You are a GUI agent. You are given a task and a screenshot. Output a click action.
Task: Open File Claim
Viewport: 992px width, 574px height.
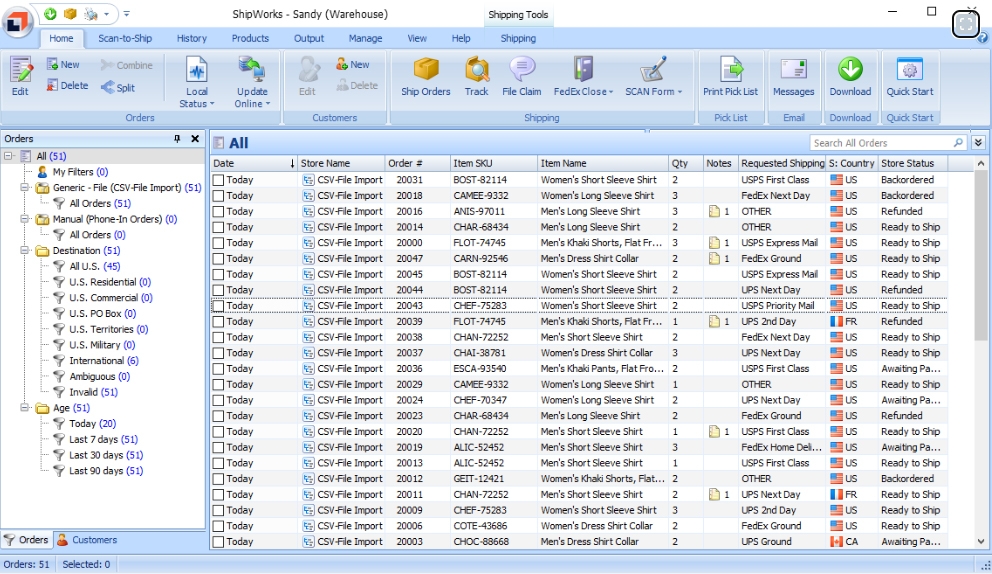521,76
